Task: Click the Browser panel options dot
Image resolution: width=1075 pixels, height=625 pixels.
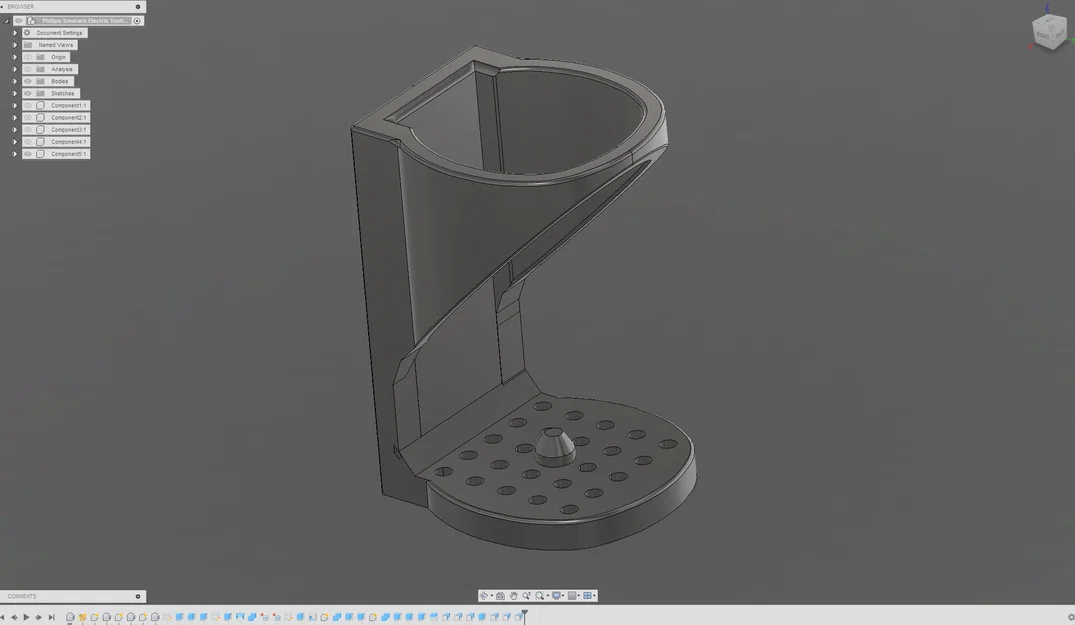Action: click(138, 6)
